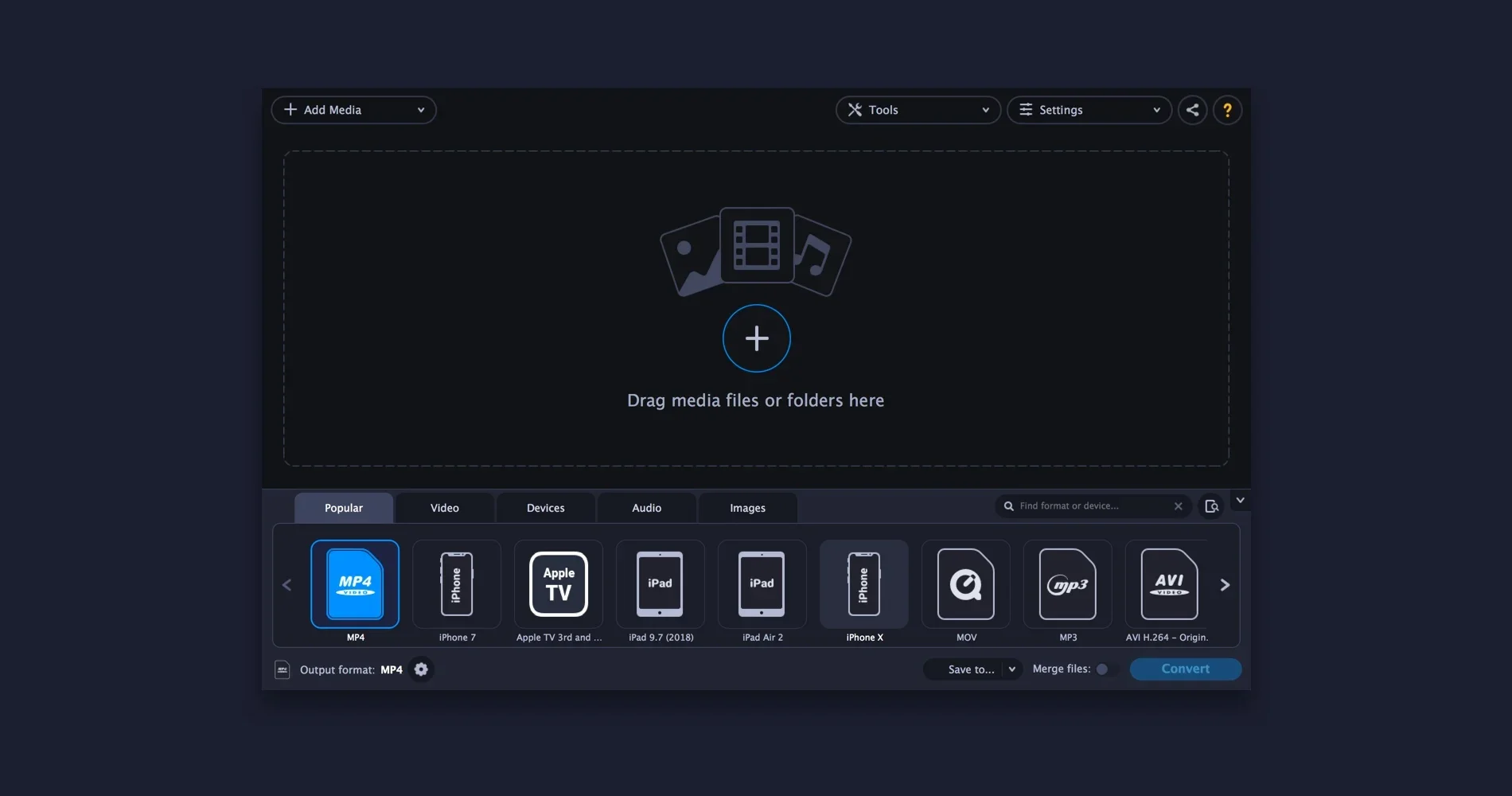Select the iPad Air 2 preset
The width and height of the screenshot is (1512, 796).
762,585
